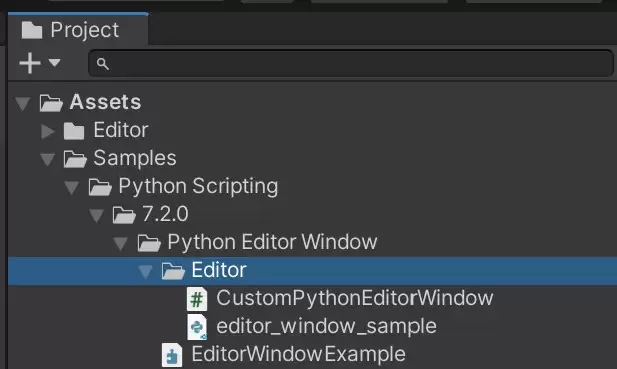Viewport: 617px width, 369px height.
Task: Collapse the Samples folder arrow
Action: coord(48,159)
